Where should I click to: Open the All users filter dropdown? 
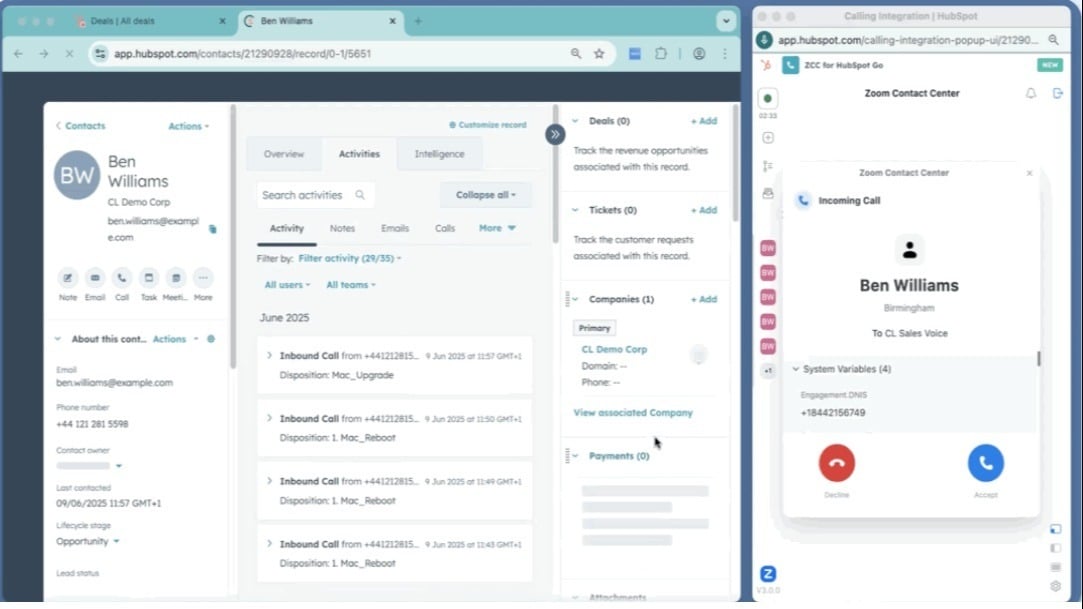[x=287, y=285]
